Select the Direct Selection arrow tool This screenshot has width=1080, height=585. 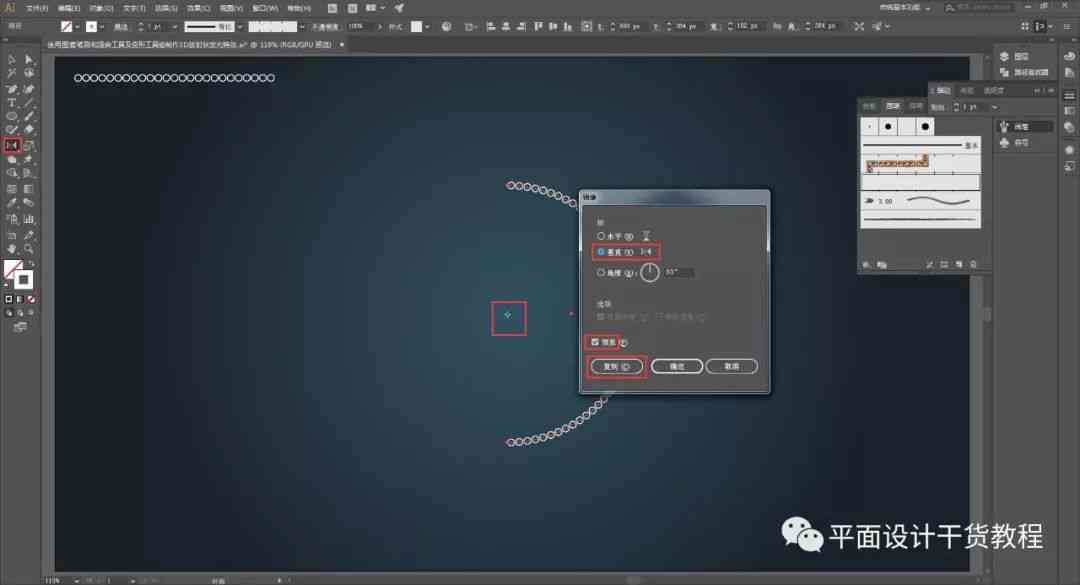29,60
